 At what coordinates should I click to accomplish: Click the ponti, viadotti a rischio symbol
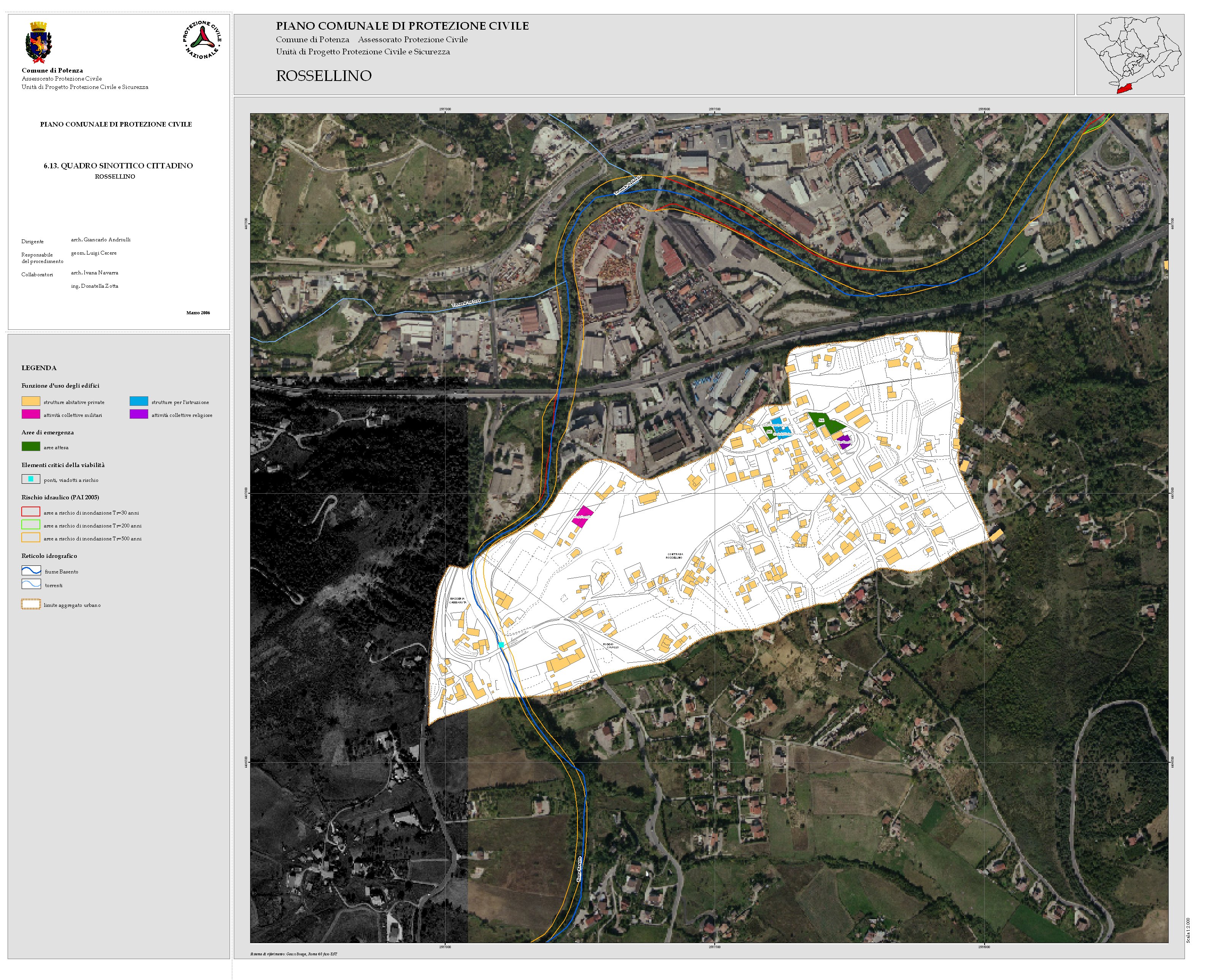click(31, 479)
